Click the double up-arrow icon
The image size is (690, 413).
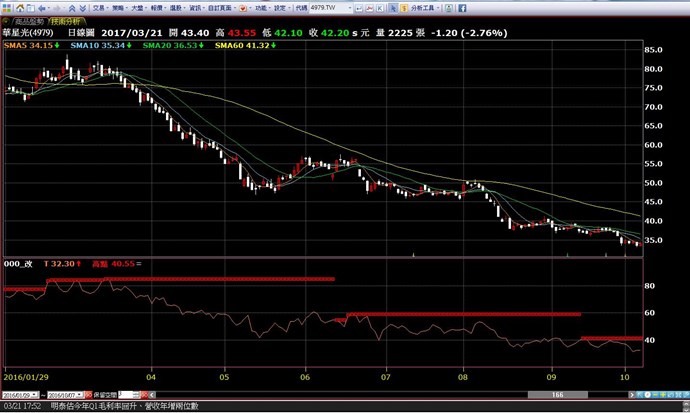tap(72, 8)
